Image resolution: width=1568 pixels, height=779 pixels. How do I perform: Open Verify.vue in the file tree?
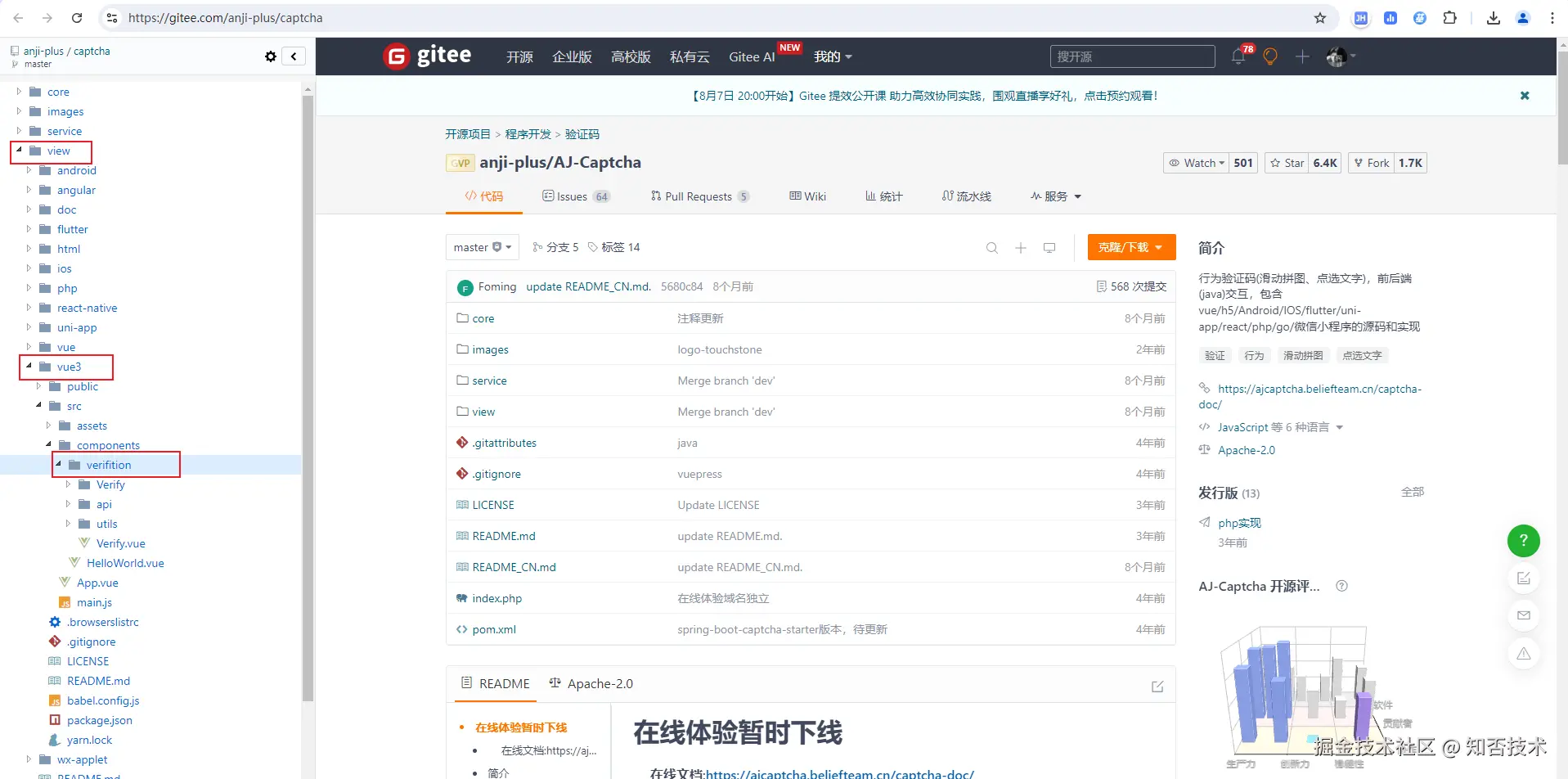[x=121, y=543]
